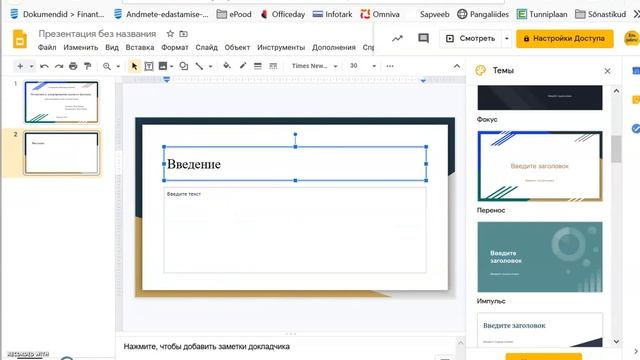Viewport: 640px width, 360px height.
Task: Open Infotark bookmark
Action: (332, 14)
